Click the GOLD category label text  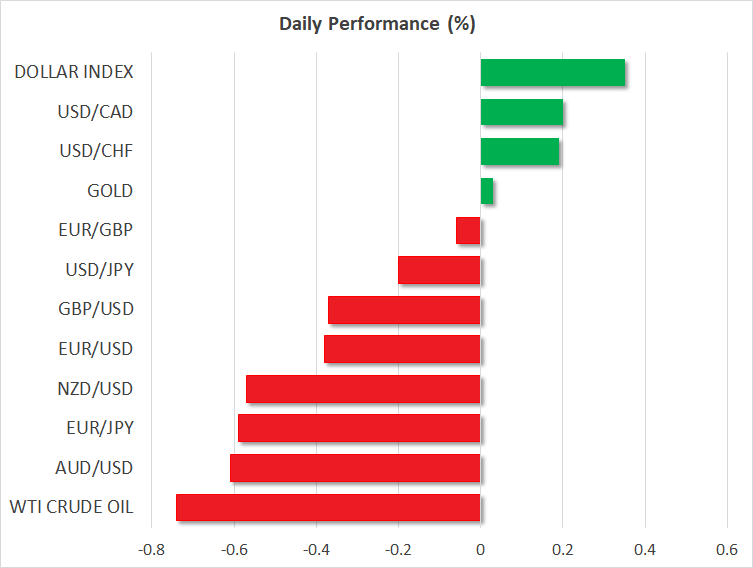tap(110, 191)
